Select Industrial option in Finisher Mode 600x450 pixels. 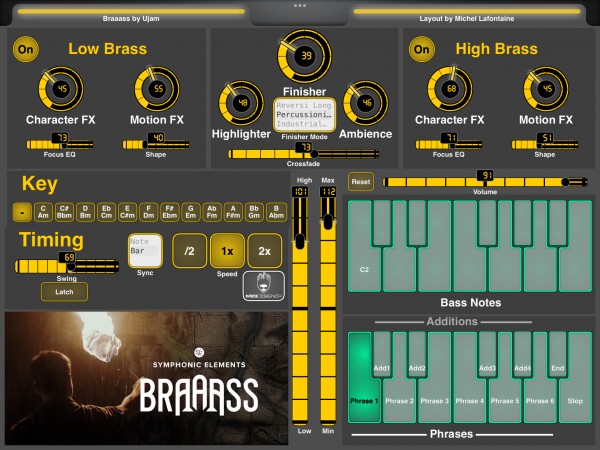pyautogui.click(x=302, y=124)
